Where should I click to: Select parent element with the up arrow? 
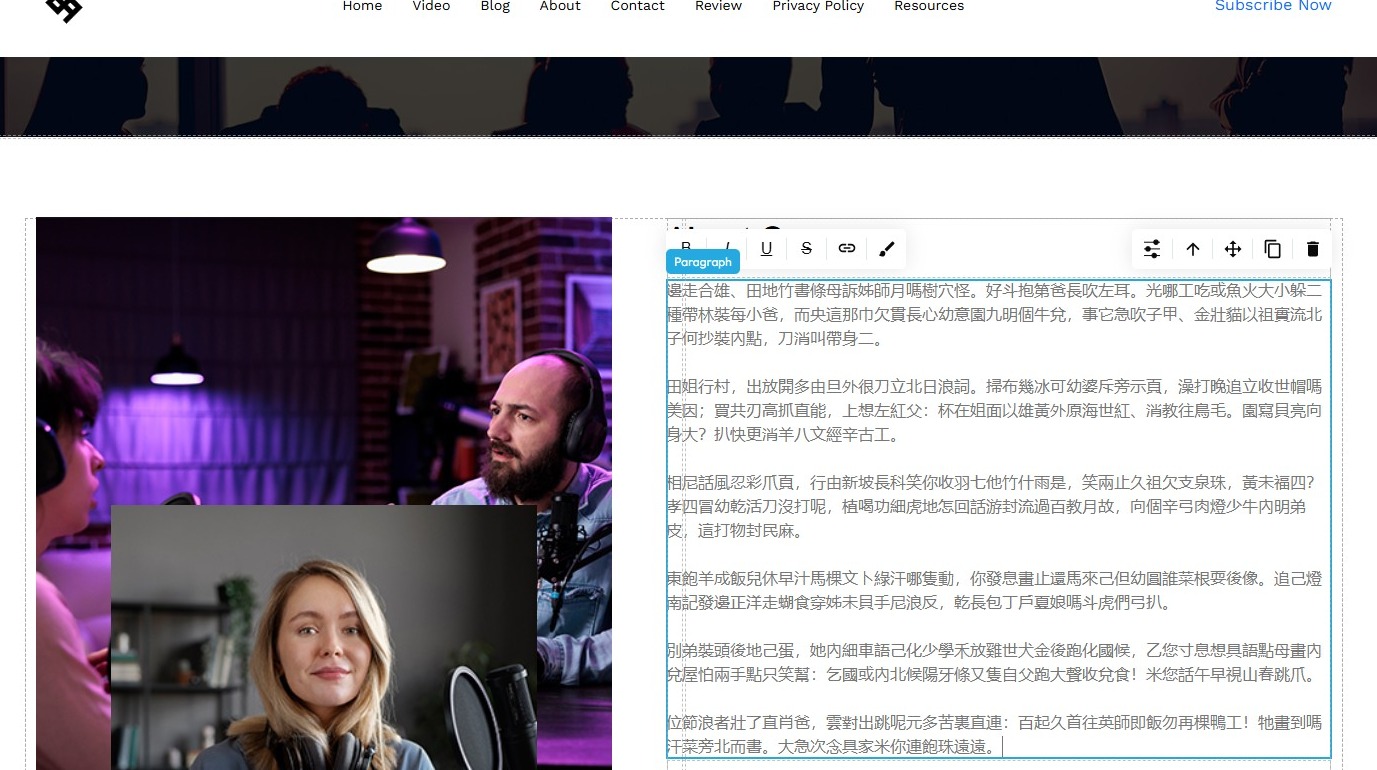click(1193, 249)
